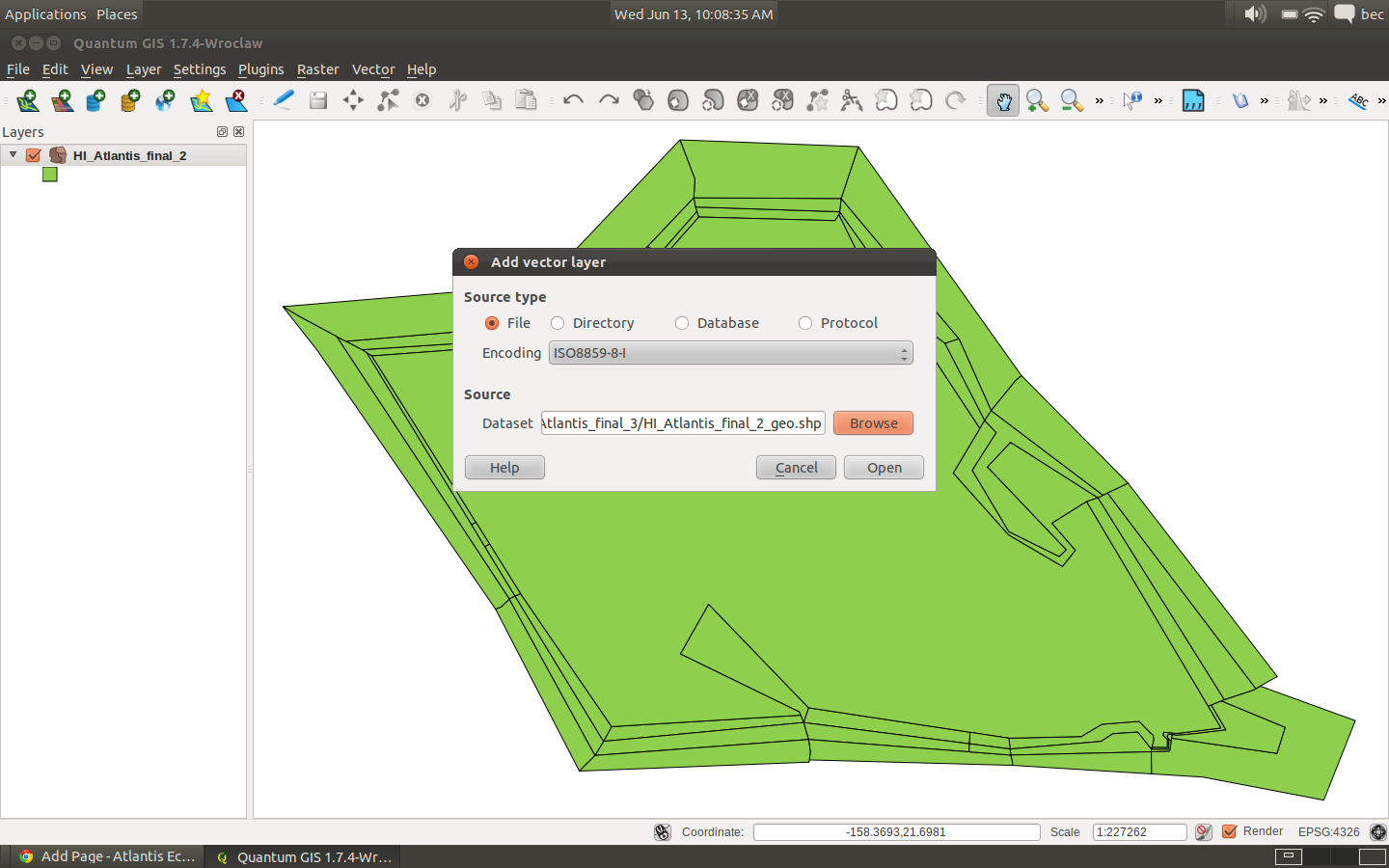Select the Database source type option
Viewport: 1389px width, 868px height.
pos(682,323)
